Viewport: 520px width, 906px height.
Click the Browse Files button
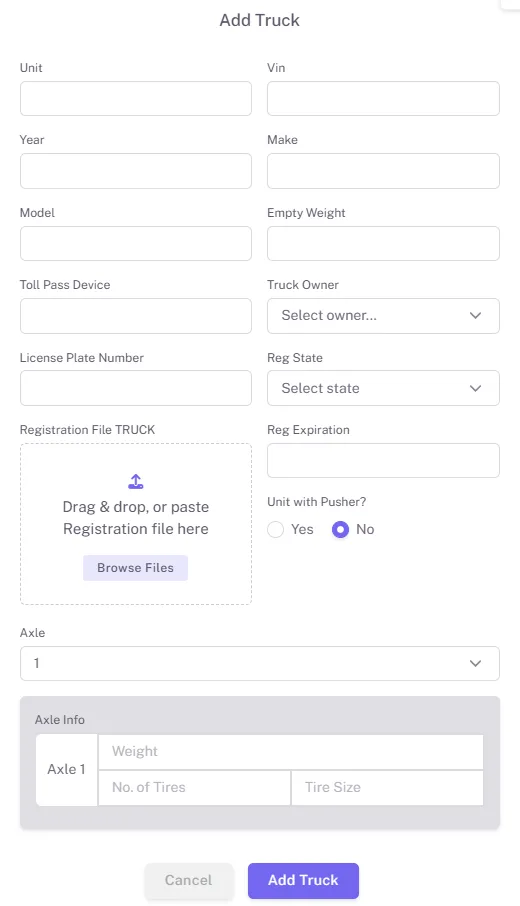click(135, 568)
